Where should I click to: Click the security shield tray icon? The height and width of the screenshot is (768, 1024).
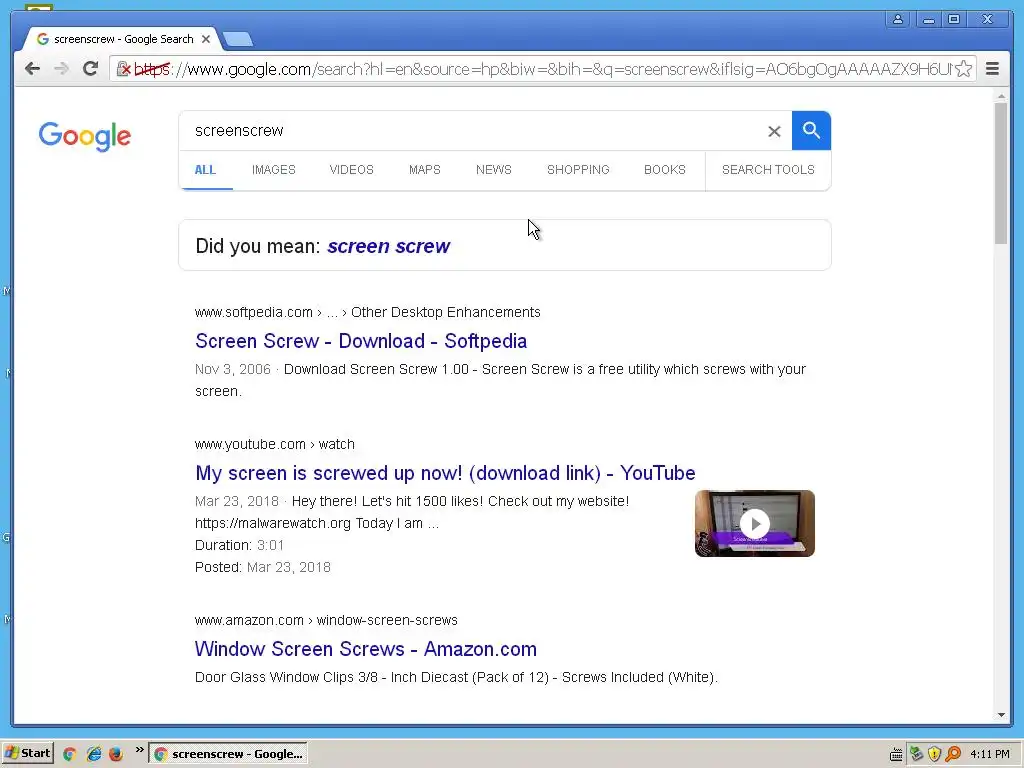(935, 754)
